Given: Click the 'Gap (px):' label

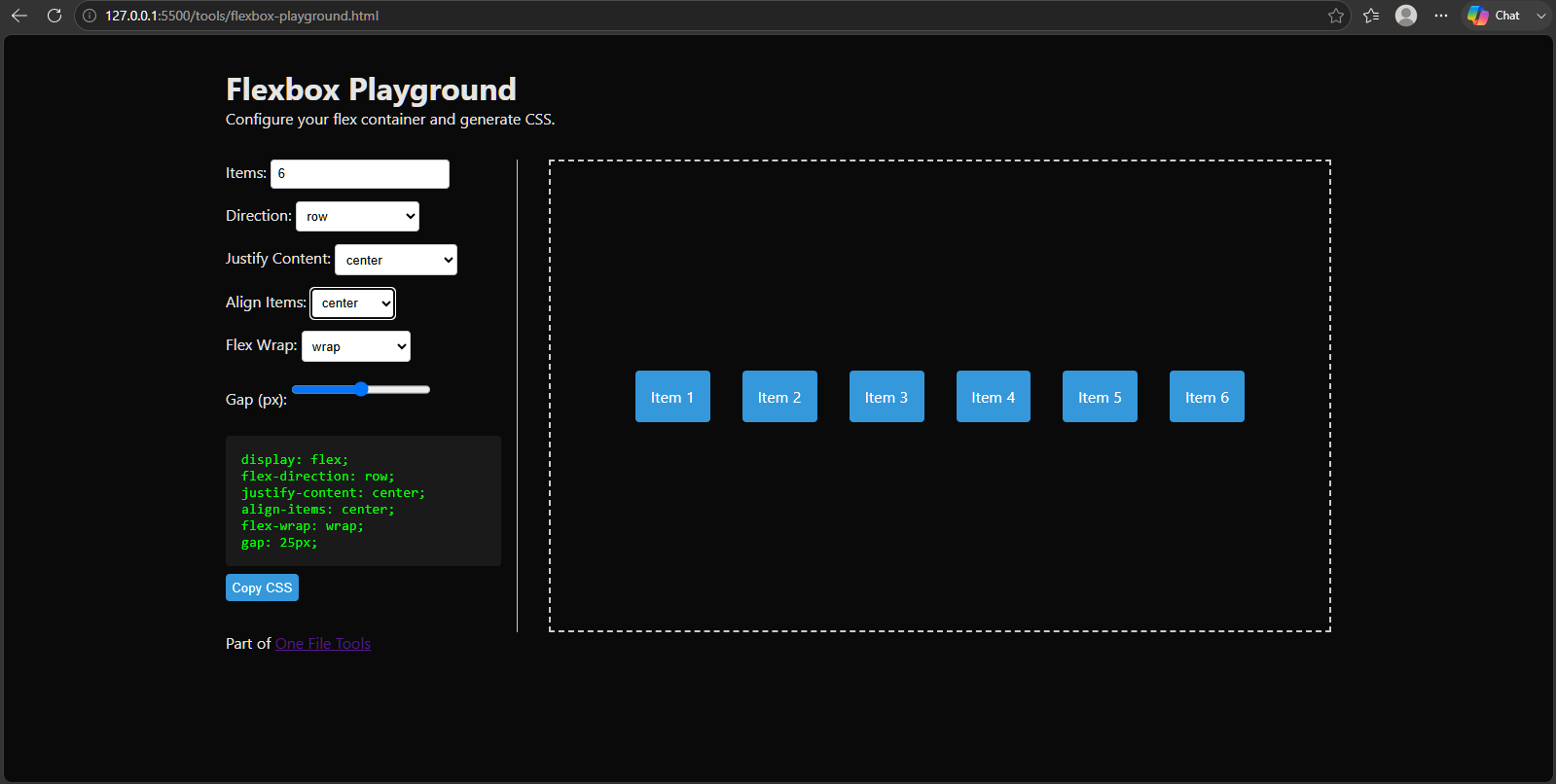Looking at the screenshot, I should (256, 400).
